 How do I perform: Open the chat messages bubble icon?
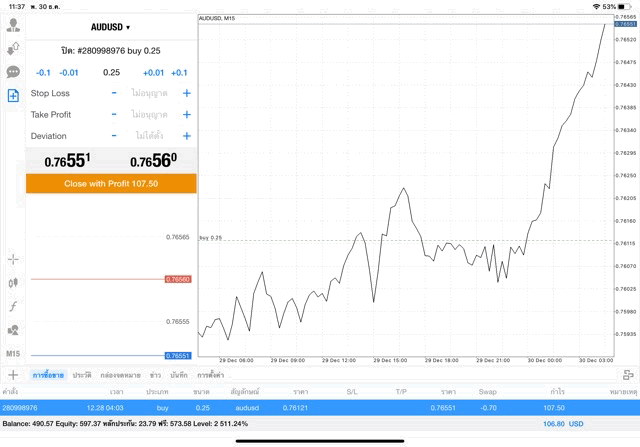click(x=13, y=72)
